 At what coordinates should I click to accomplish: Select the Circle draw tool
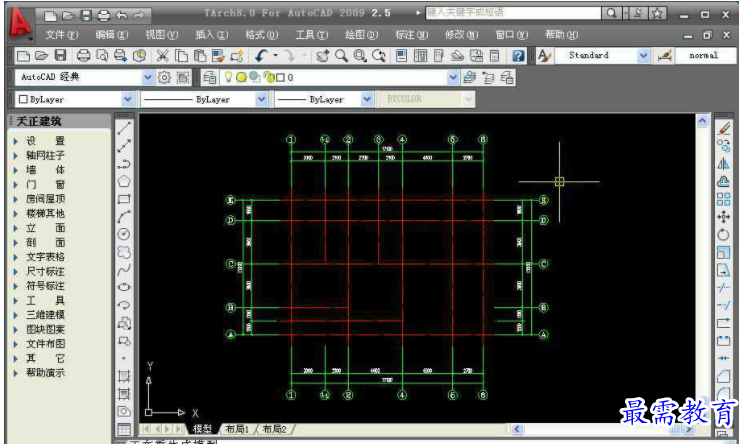pos(124,234)
